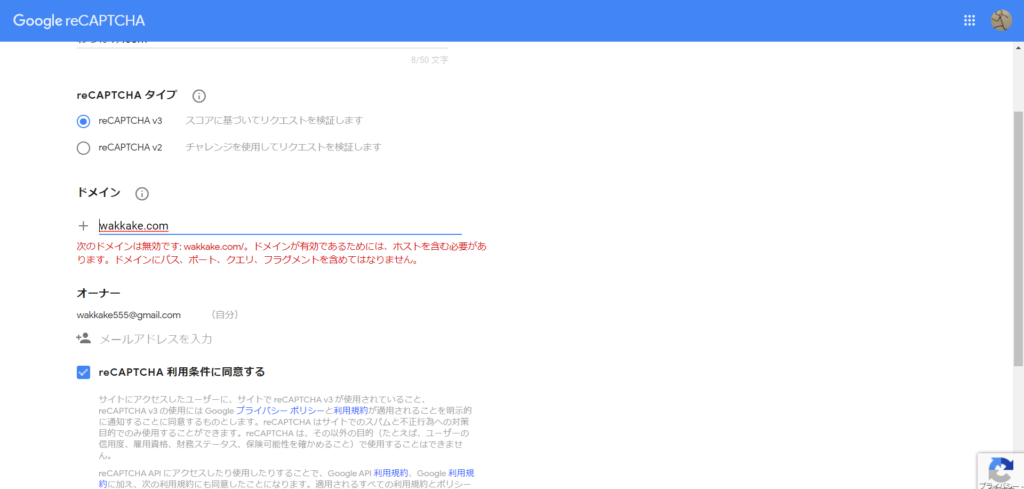Click the Google reCAPTCHA logo
This screenshot has height=489, width=1024.
click(x=79, y=20)
